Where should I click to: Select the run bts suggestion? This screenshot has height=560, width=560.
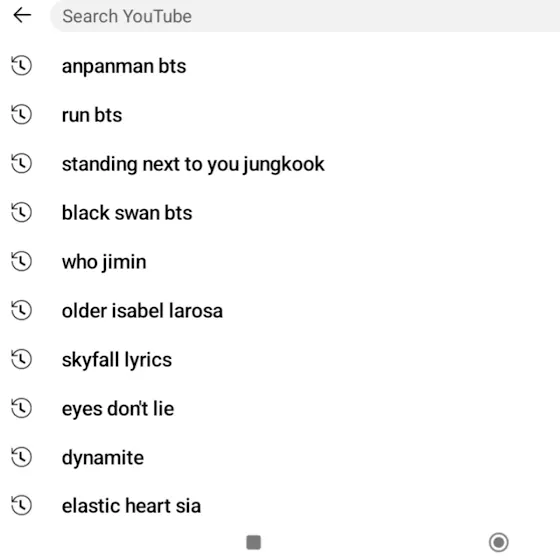280,115
